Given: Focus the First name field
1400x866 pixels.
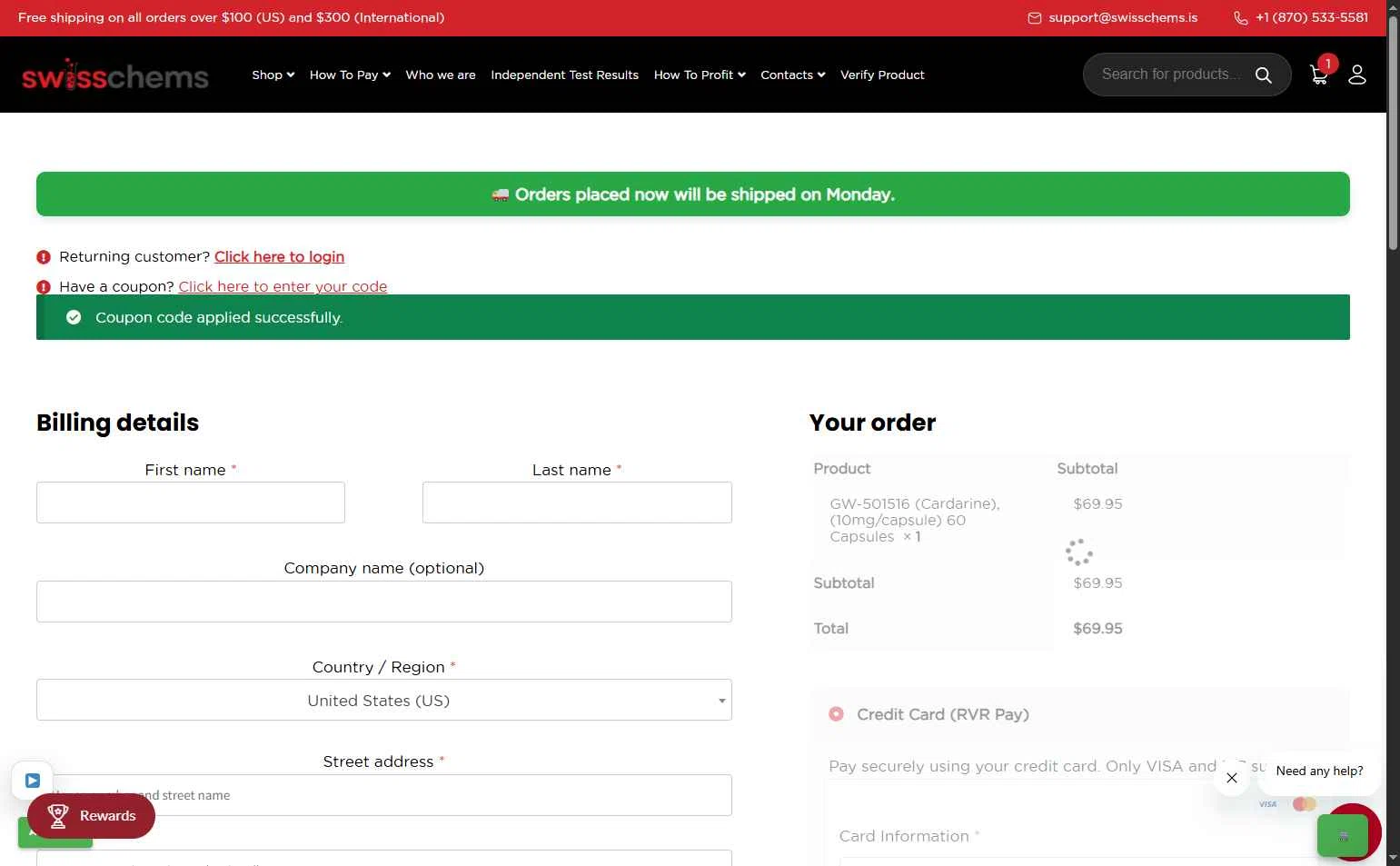Looking at the screenshot, I should [x=191, y=503].
